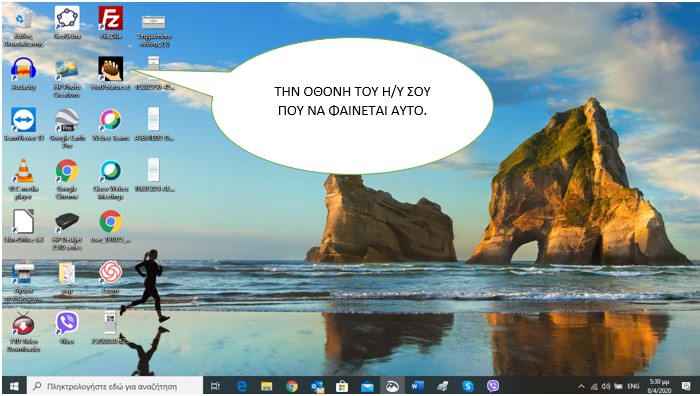
Task: Open the volume control in system tray
Action: tap(606, 386)
